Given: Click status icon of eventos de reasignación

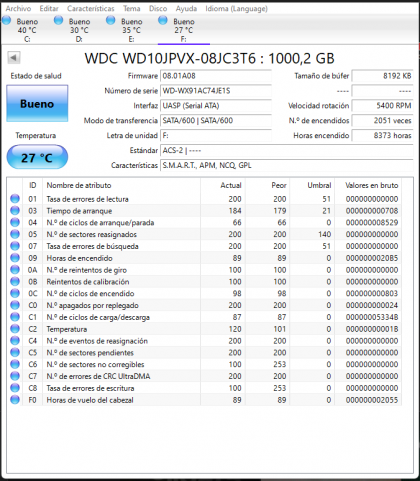Looking at the screenshot, I should (15, 341).
